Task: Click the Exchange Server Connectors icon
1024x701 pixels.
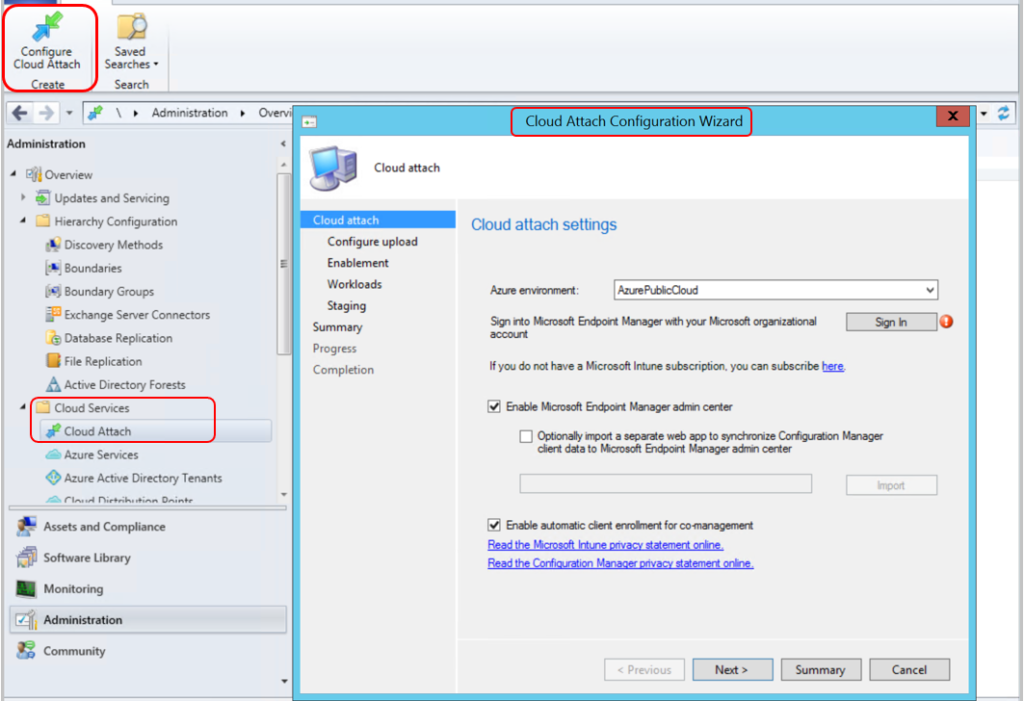Action: pos(53,314)
